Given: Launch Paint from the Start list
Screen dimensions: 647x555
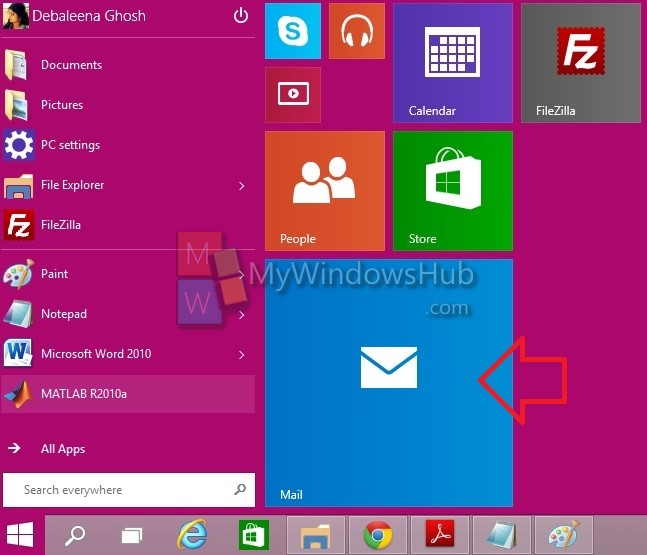Looking at the screenshot, I should pyautogui.click(x=128, y=274).
